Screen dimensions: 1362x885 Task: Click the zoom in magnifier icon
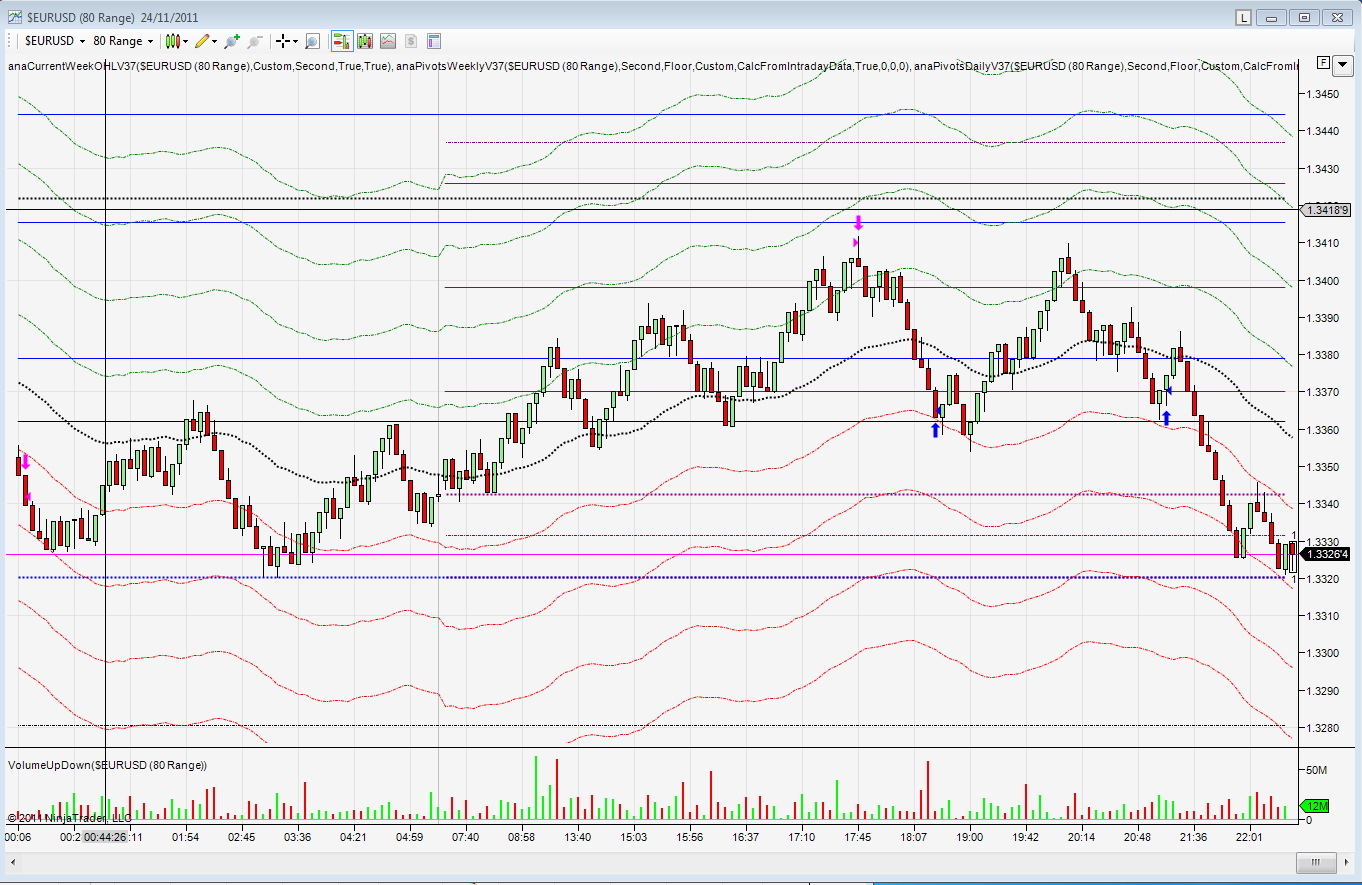click(232, 41)
